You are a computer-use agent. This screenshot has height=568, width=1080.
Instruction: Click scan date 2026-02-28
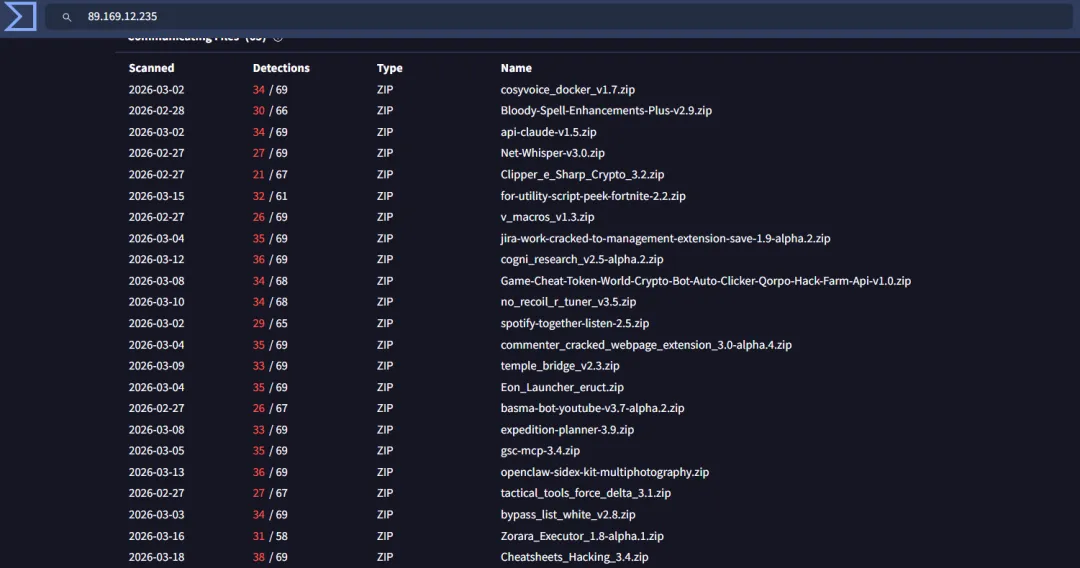click(156, 110)
